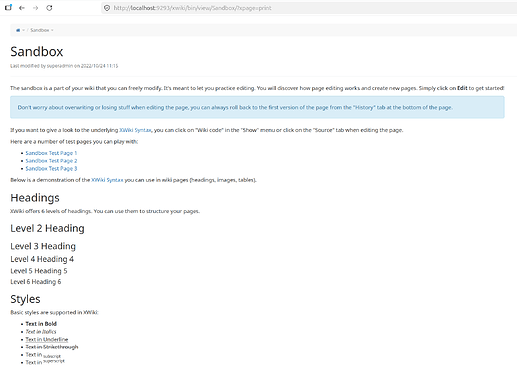517x373 pixels.
Task: Click 'Here are a number of test pages' text
Action: [x=74, y=142]
